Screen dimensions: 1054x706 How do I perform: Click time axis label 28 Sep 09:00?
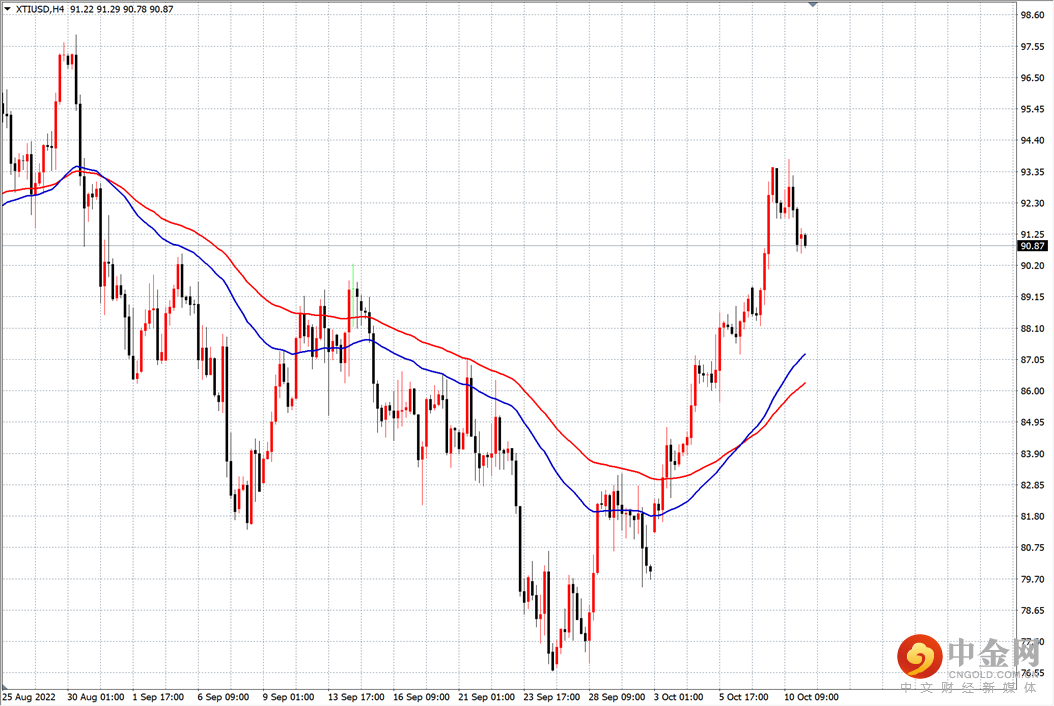pos(617,697)
